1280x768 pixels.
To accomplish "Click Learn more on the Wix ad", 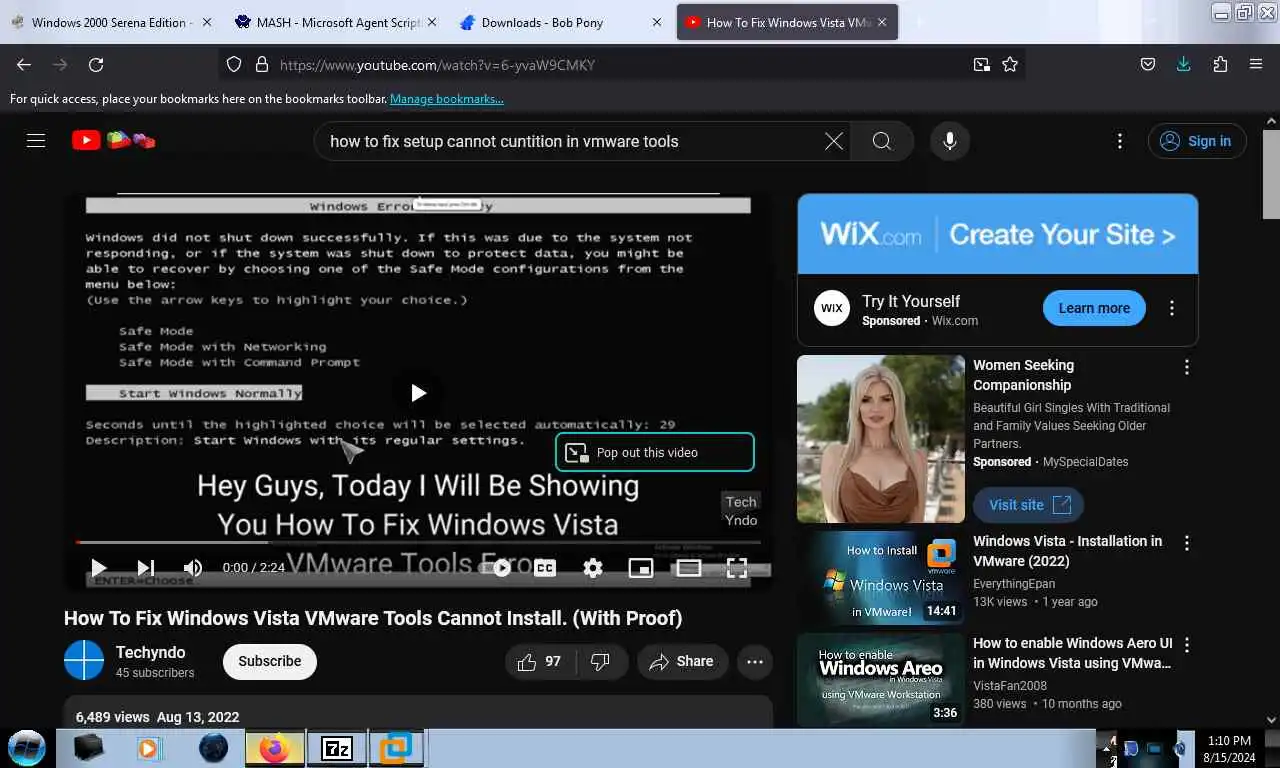I will 1094,308.
